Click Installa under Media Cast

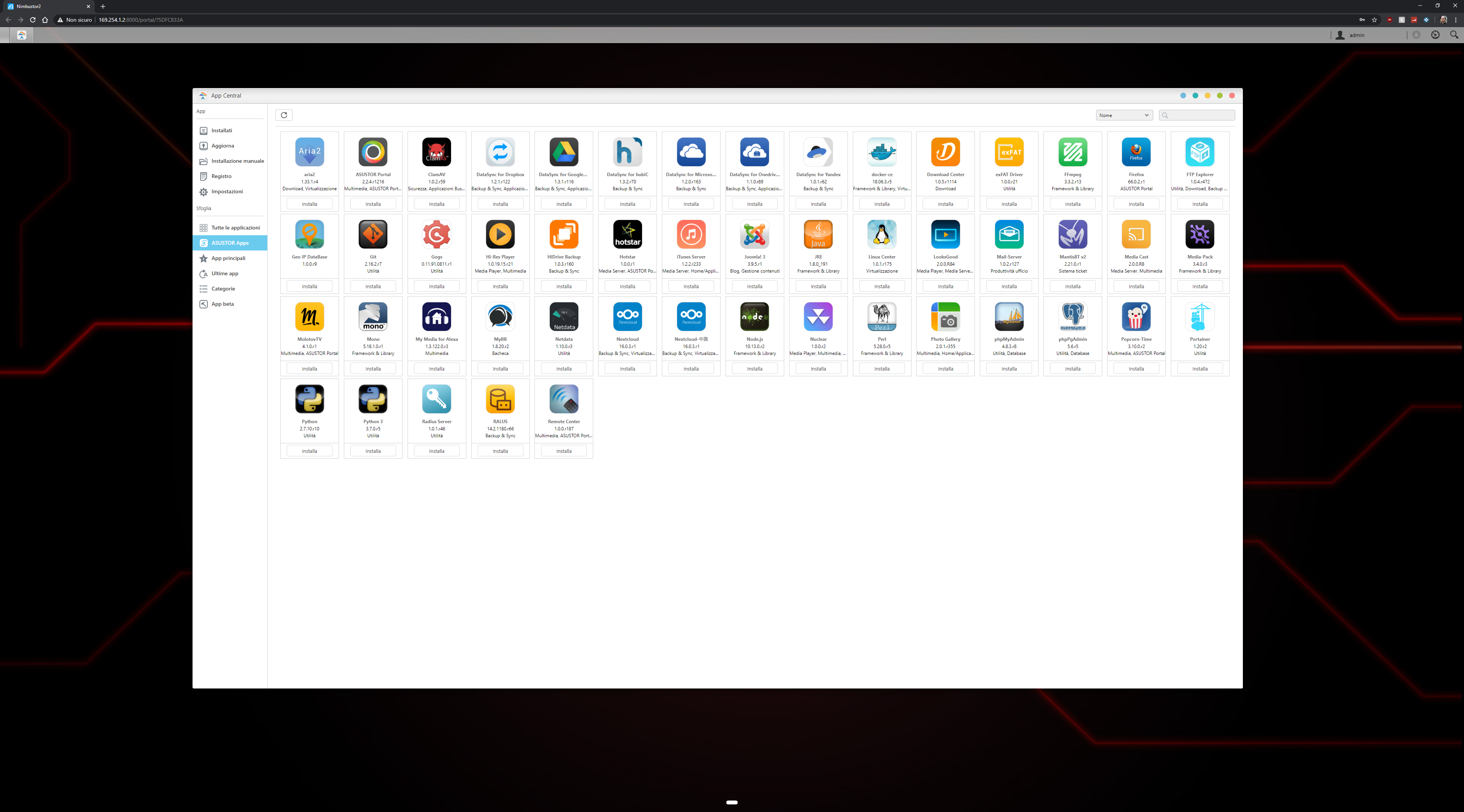point(1137,286)
